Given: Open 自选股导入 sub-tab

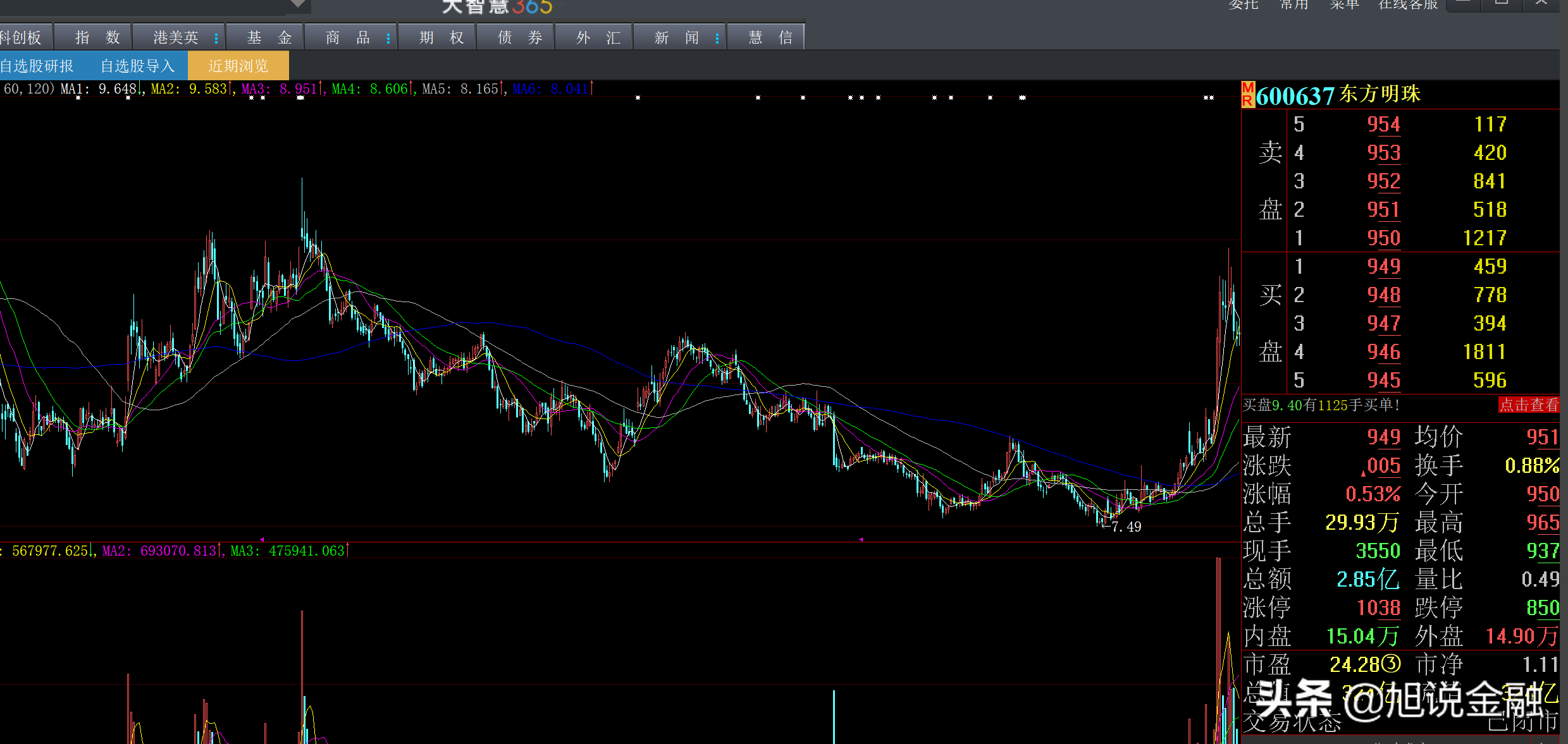Looking at the screenshot, I should [x=137, y=66].
